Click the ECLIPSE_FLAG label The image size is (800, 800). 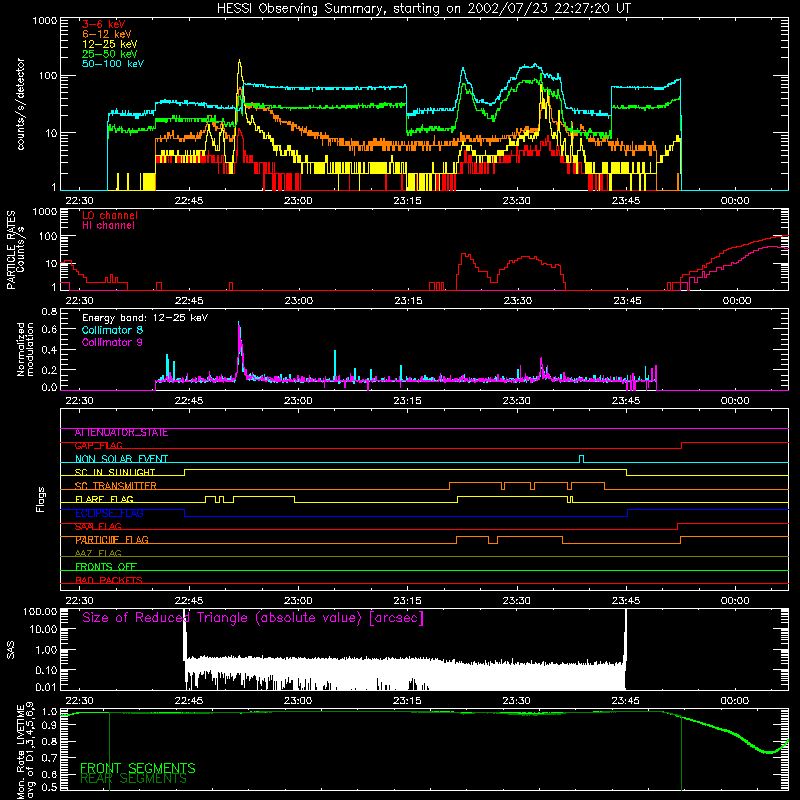[x=109, y=513]
